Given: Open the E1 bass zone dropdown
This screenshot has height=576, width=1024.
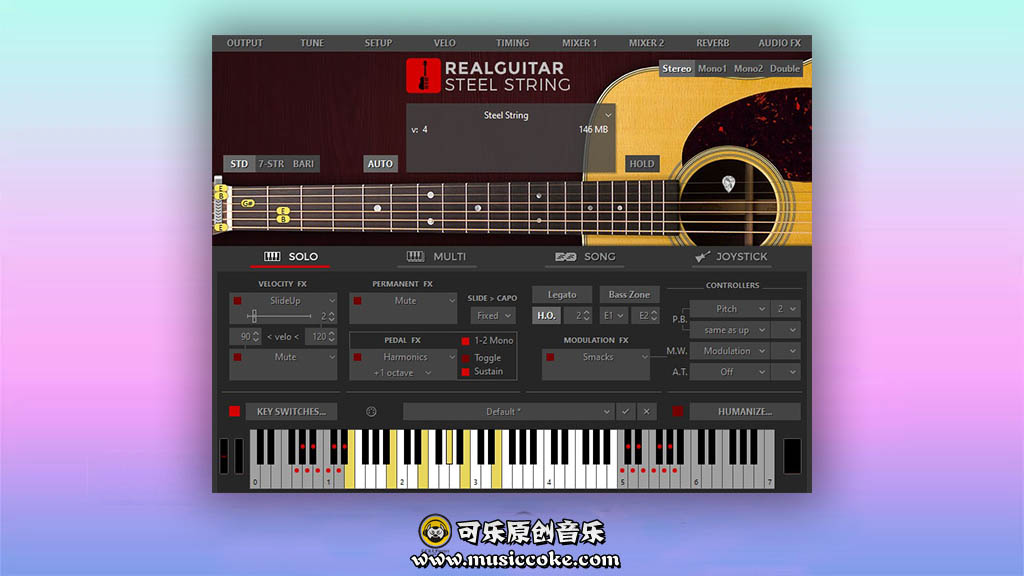Looking at the screenshot, I should [613, 315].
